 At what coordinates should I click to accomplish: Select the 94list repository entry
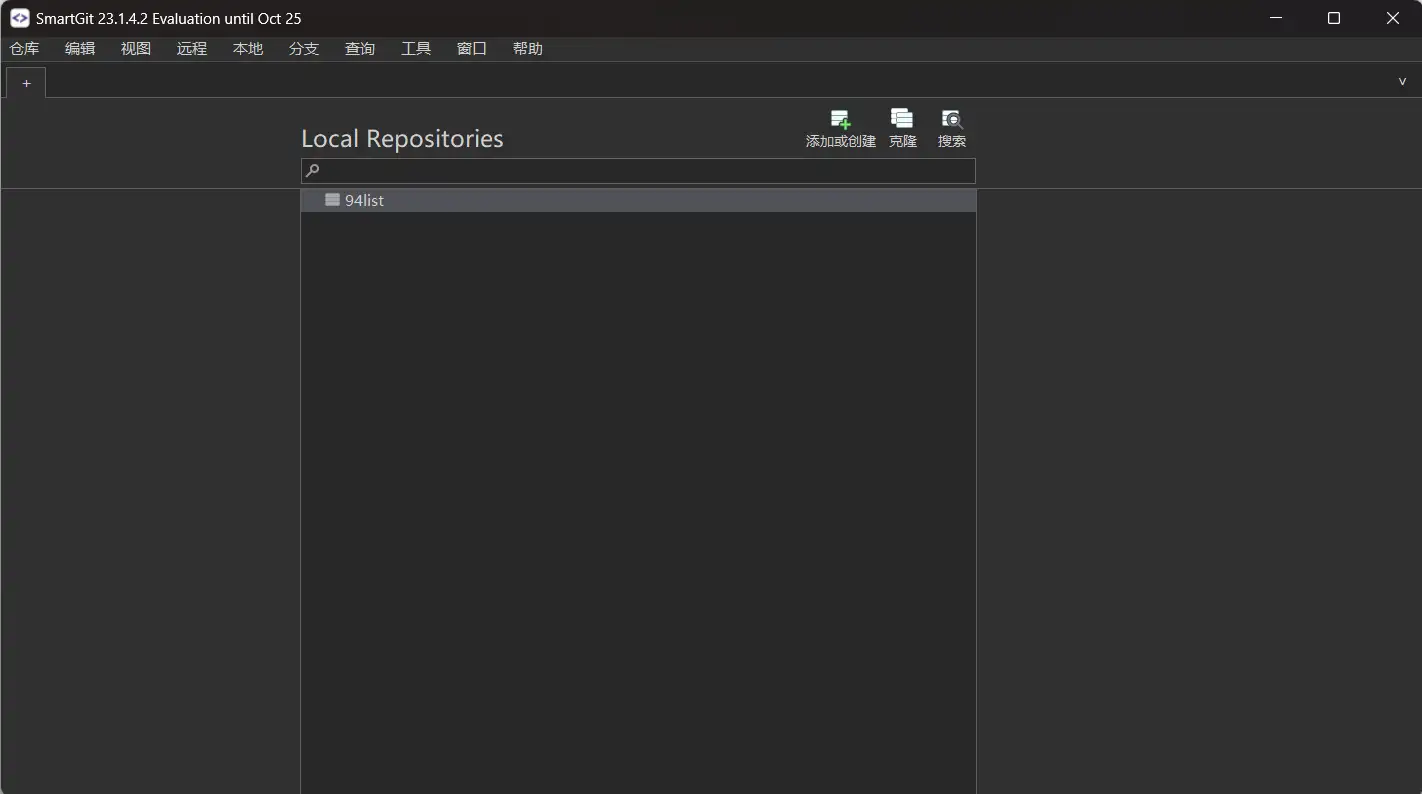click(364, 201)
